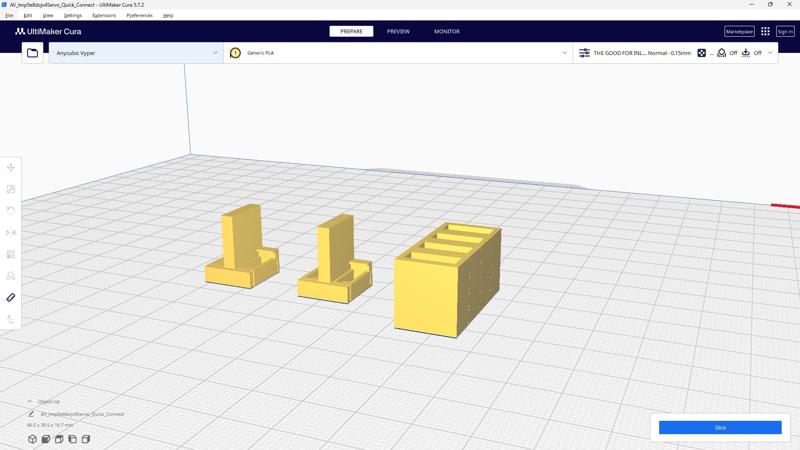Open the Preferences menu
800x450 pixels.
click(x=139, y=15)
